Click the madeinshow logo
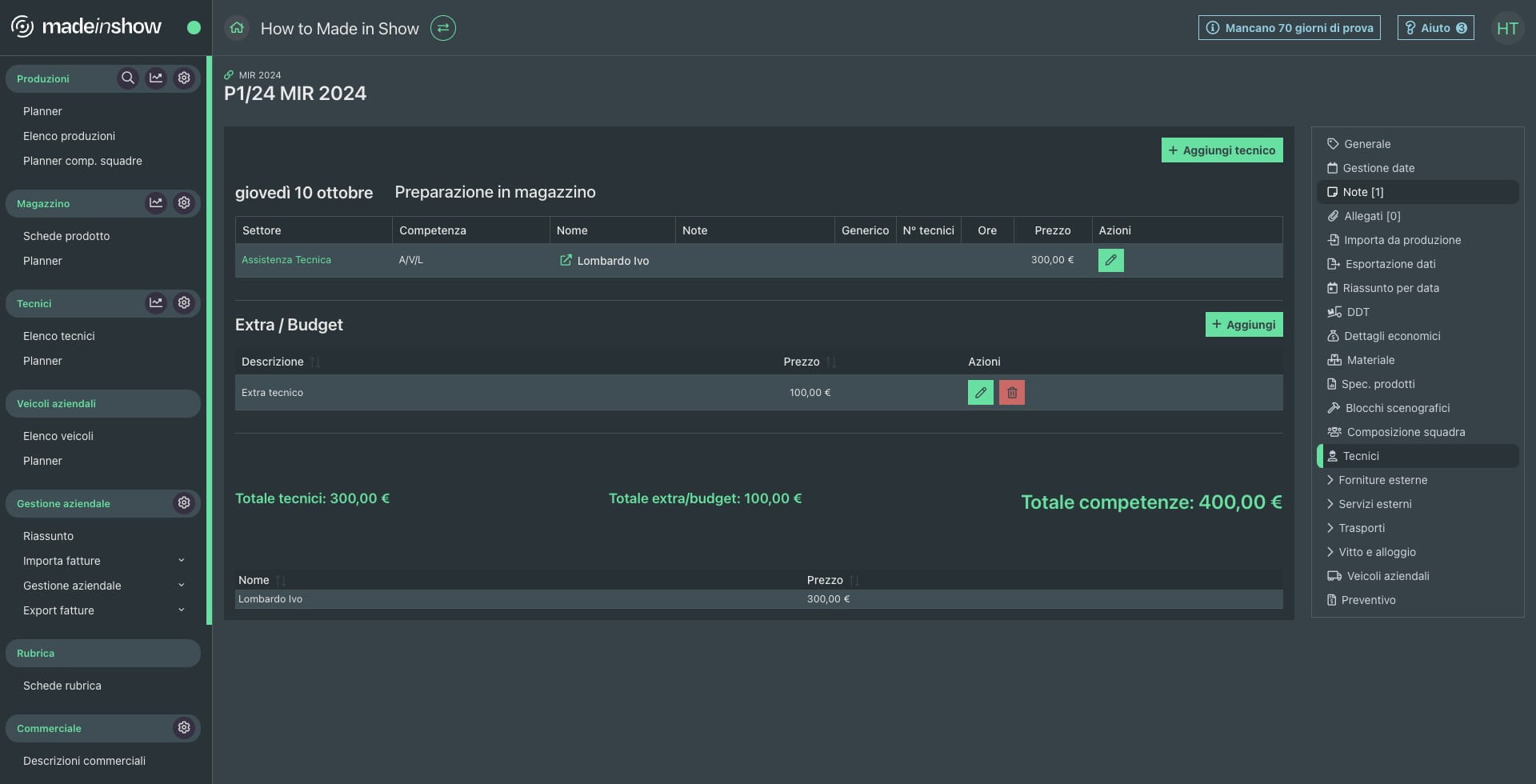 point(86,26)
